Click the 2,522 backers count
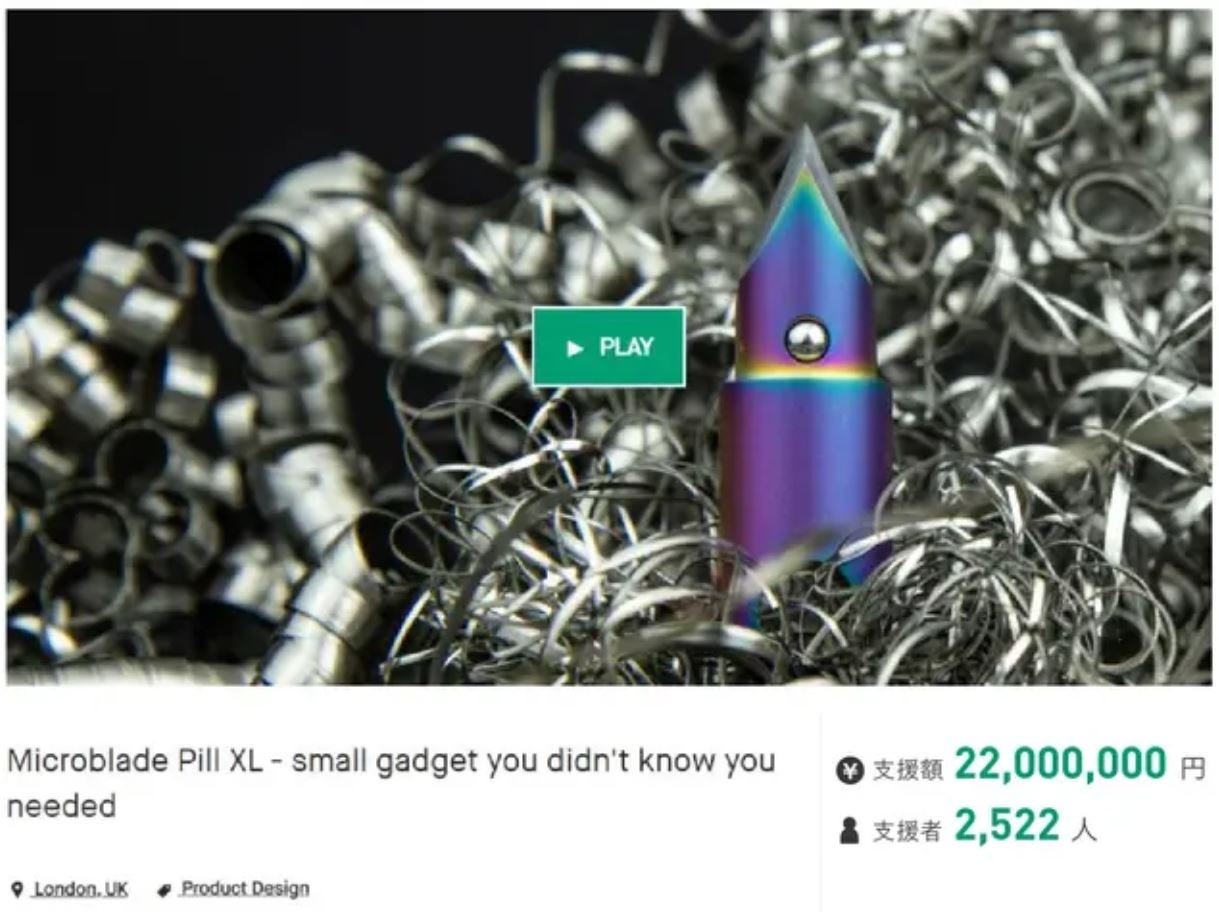 [1007, 826]
